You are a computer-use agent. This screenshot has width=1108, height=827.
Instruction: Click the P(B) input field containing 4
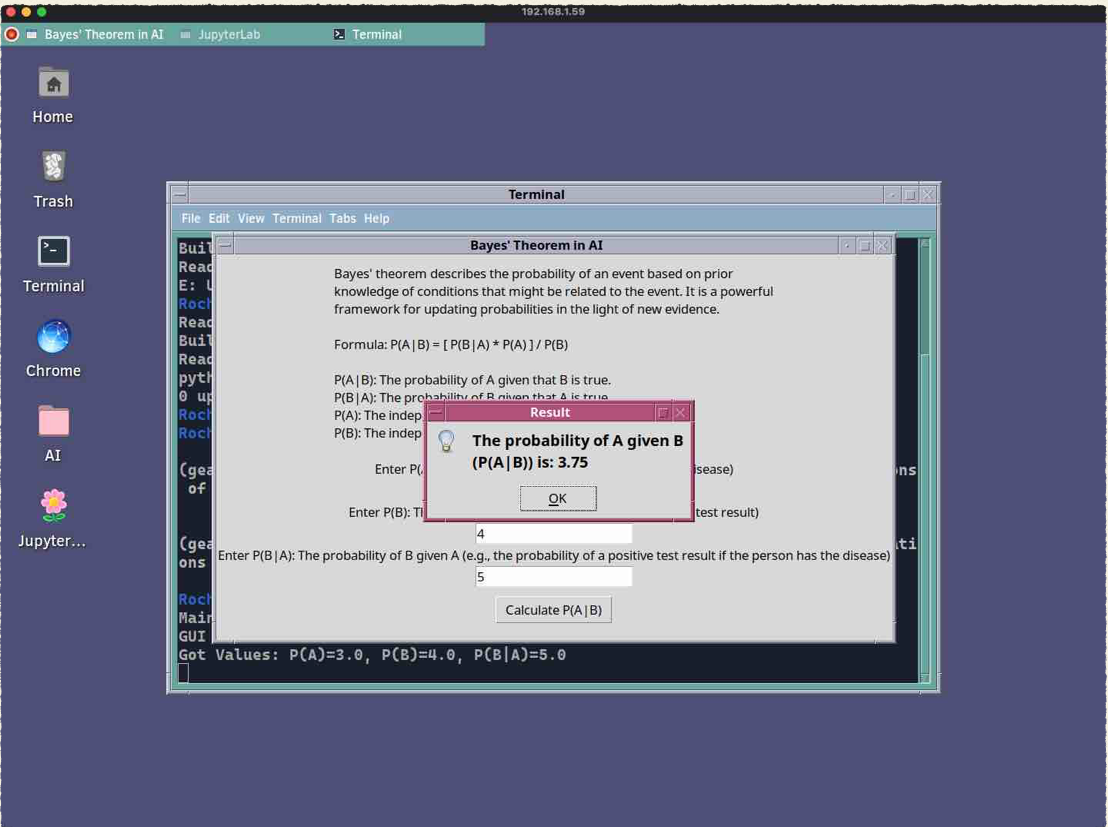coord(553,534)
